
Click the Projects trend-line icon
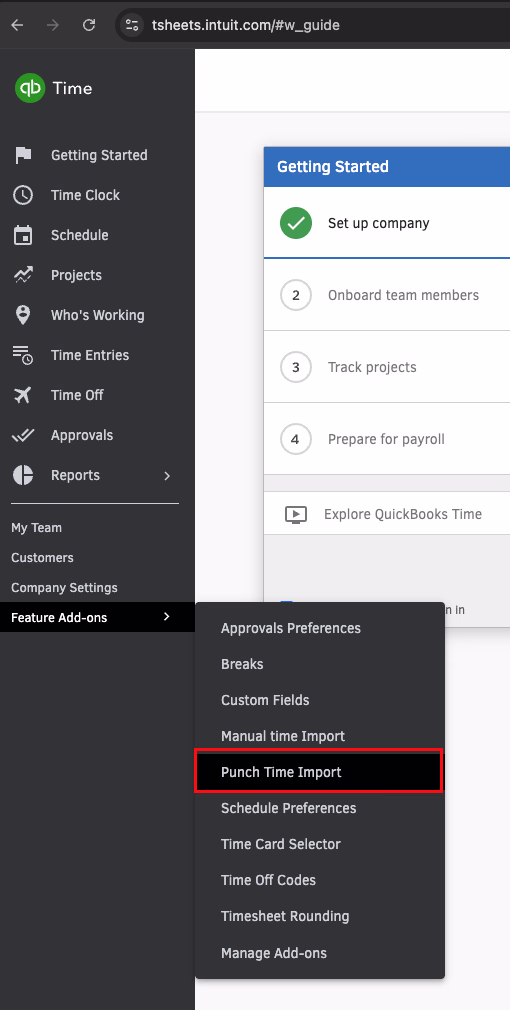pos(23,275)
